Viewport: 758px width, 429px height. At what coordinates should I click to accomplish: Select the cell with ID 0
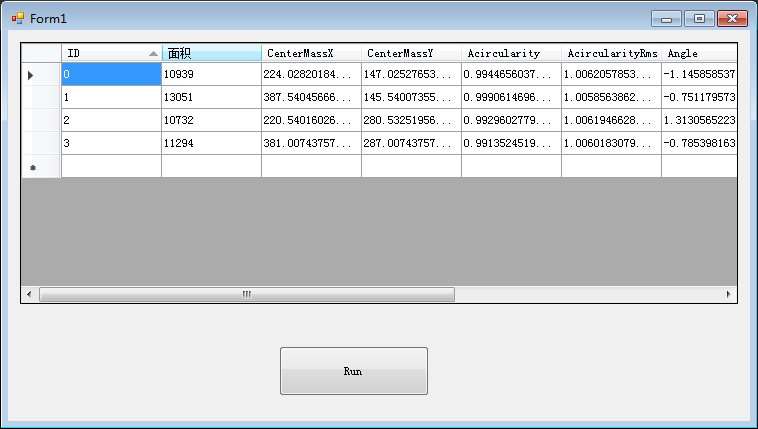pyautogui.click(x=111, y=75)
